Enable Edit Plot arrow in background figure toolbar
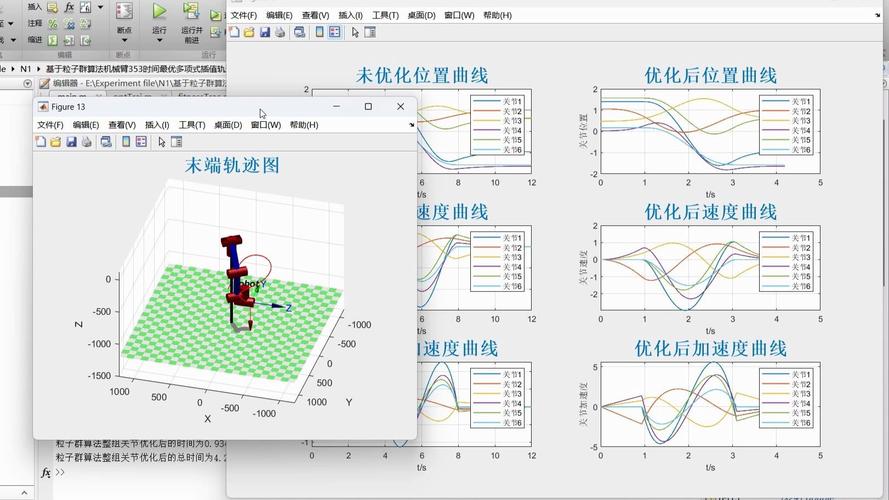This screenshot has width=889, height=500. (x=355, y=32)
